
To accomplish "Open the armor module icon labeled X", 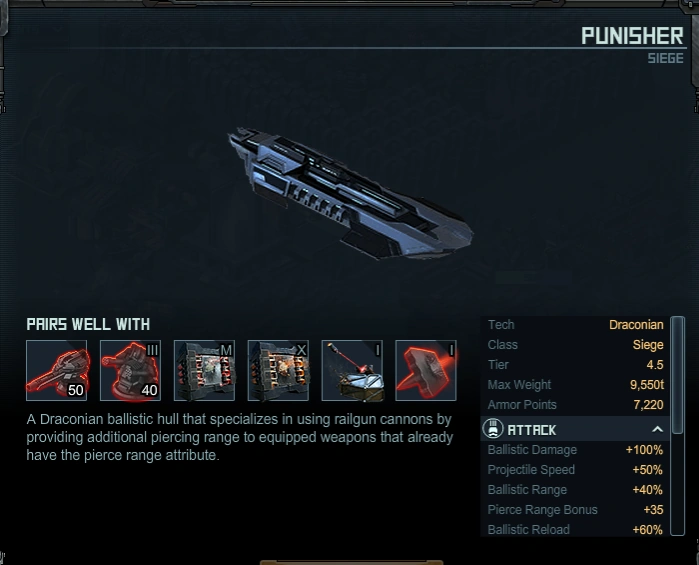I will (x=278, y=370).
